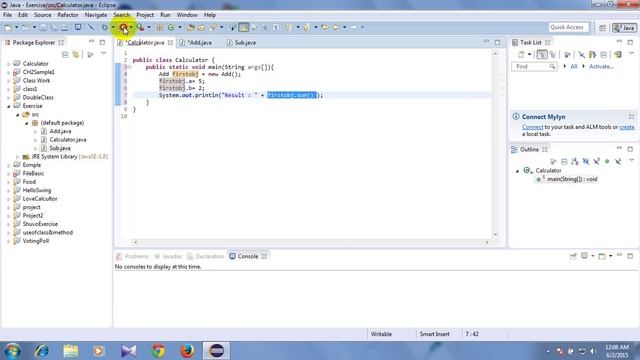Open the Source menu

pyautogui.click(x=42, y=15)
